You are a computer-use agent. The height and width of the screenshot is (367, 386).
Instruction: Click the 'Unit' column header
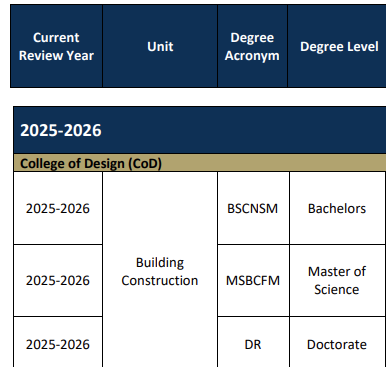tap(160, 46)
